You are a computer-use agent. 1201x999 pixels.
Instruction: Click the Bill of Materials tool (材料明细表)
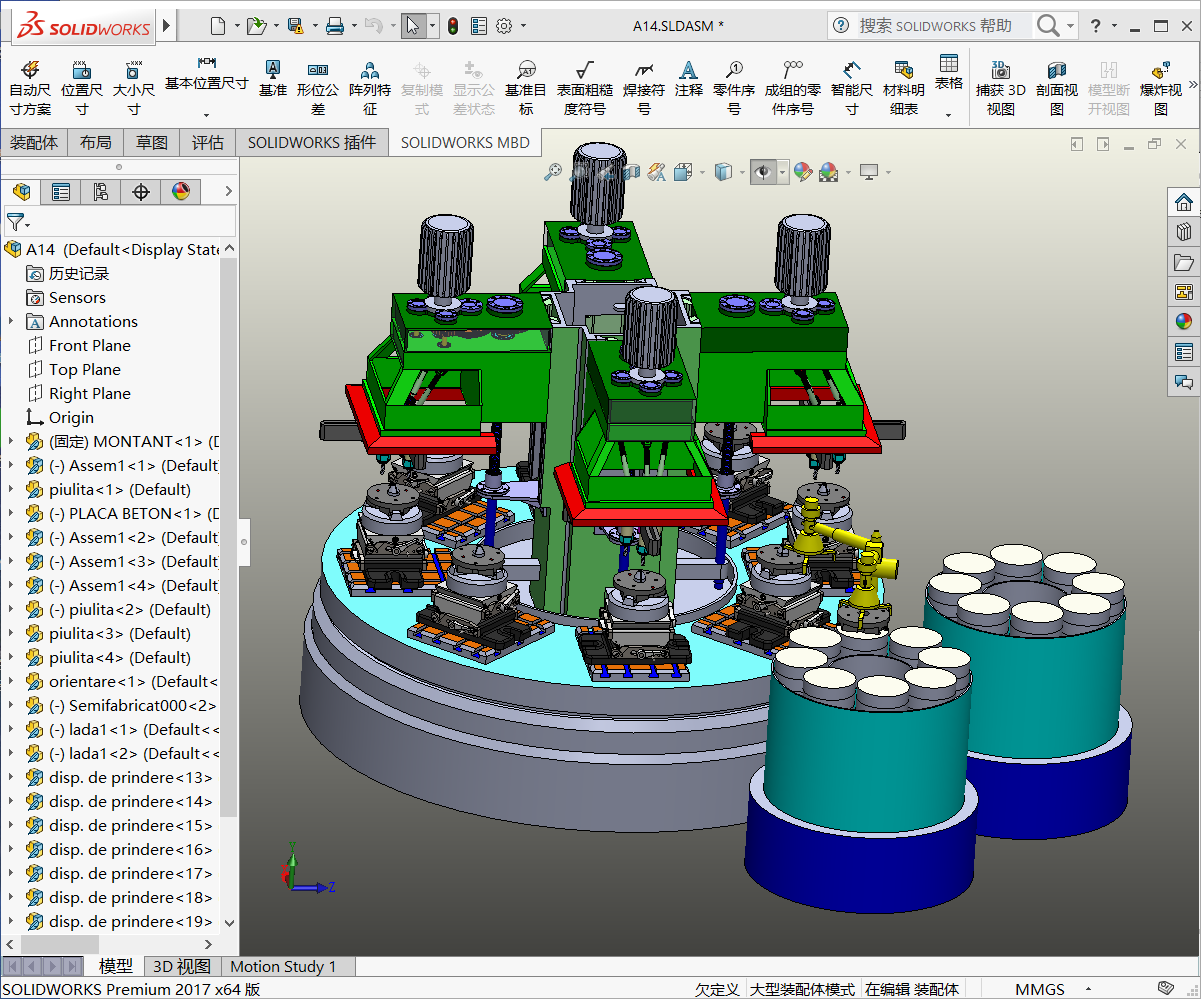(904, 87)
